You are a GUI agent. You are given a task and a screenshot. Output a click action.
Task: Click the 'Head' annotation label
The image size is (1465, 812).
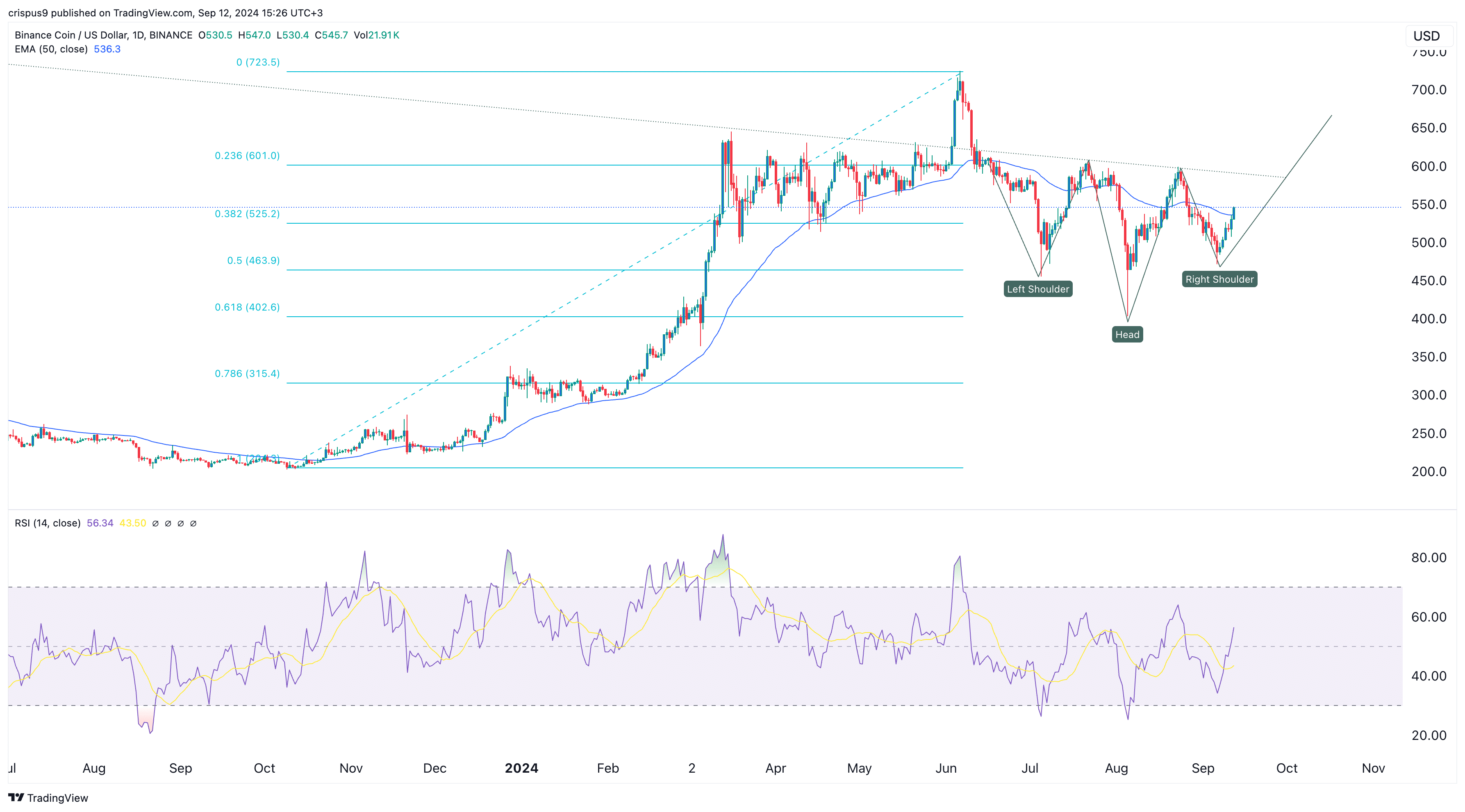click(x=1127, y=334)
